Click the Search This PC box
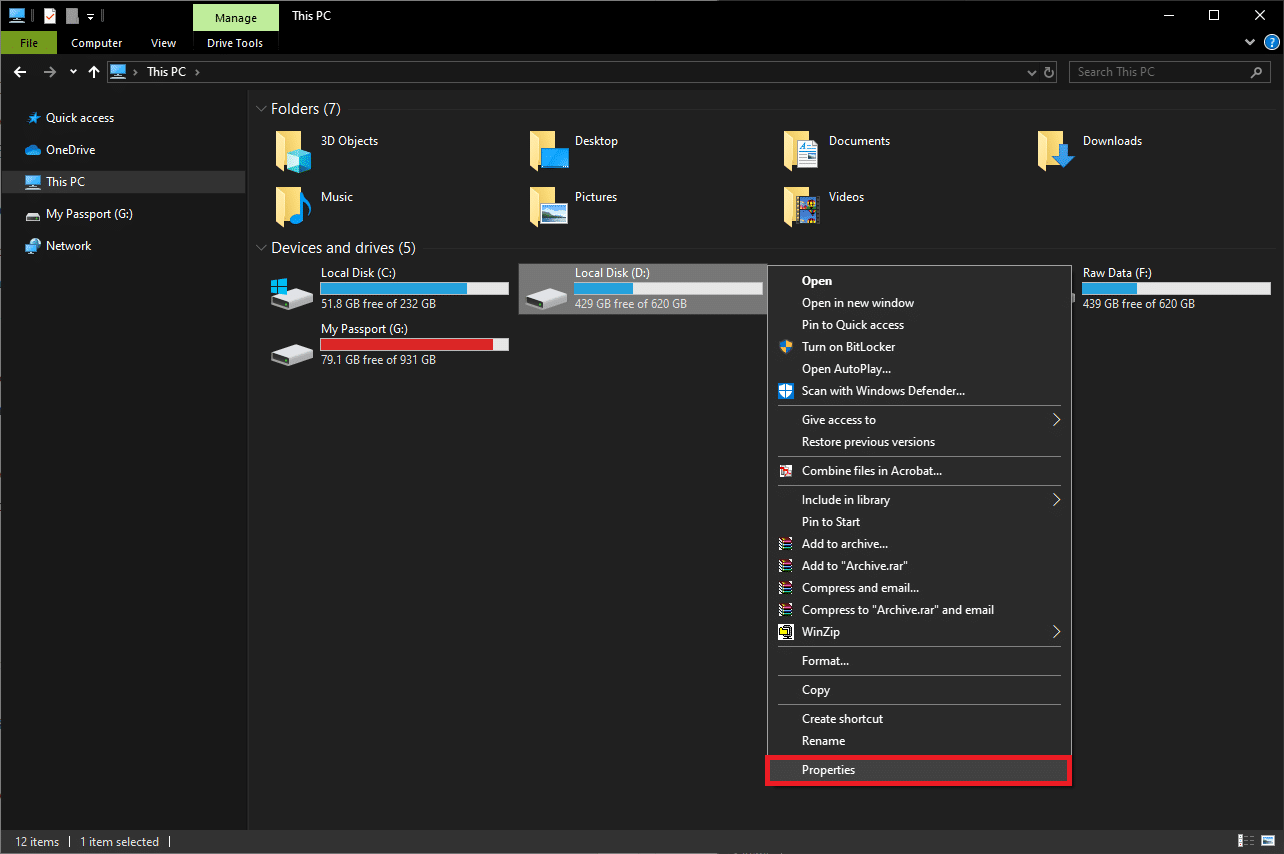The height and width of the screenshot is (854, 1284). (1158, 72)
